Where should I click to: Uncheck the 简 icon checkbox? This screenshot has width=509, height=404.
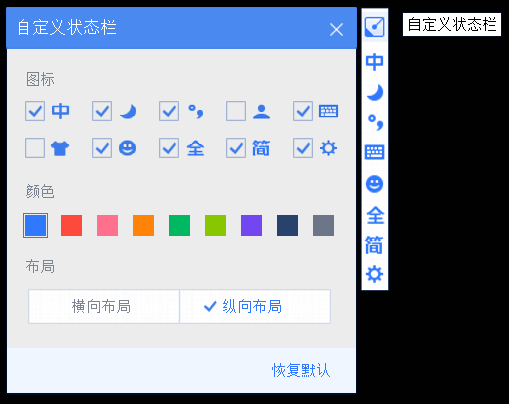click(x=236, y=148)
